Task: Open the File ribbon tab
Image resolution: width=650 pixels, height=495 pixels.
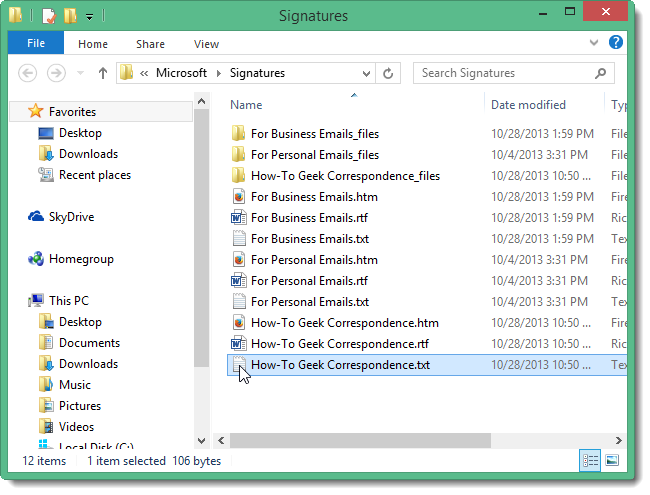Action: pyautogui.click(x=36, y=43)
